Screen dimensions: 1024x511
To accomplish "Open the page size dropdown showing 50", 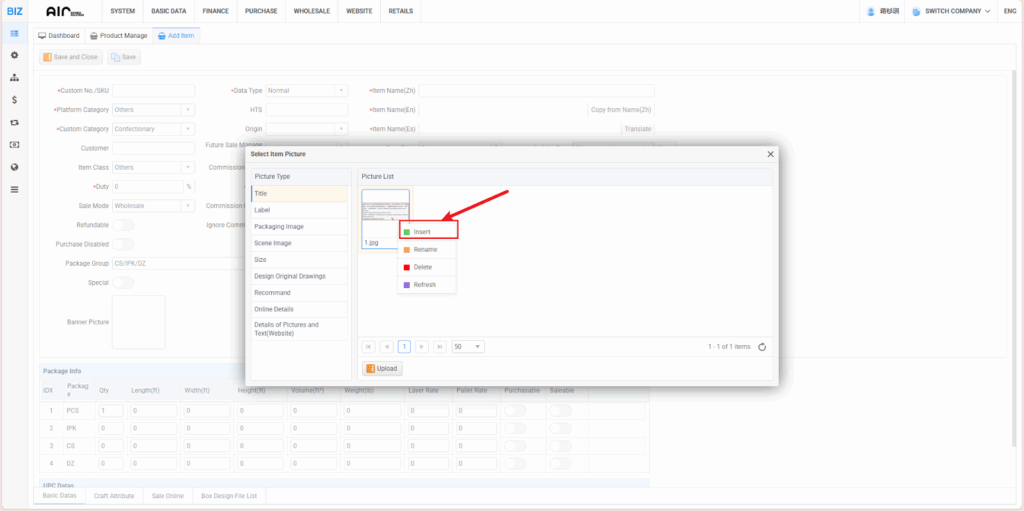I will (467, 347).
